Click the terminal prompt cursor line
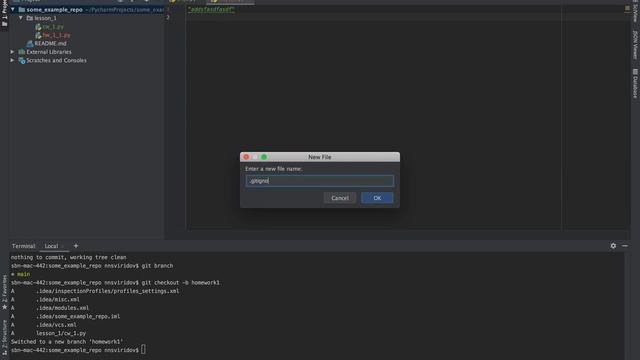Image resolution: width=640 pixels, height=360 pixels. click(78, 350)
